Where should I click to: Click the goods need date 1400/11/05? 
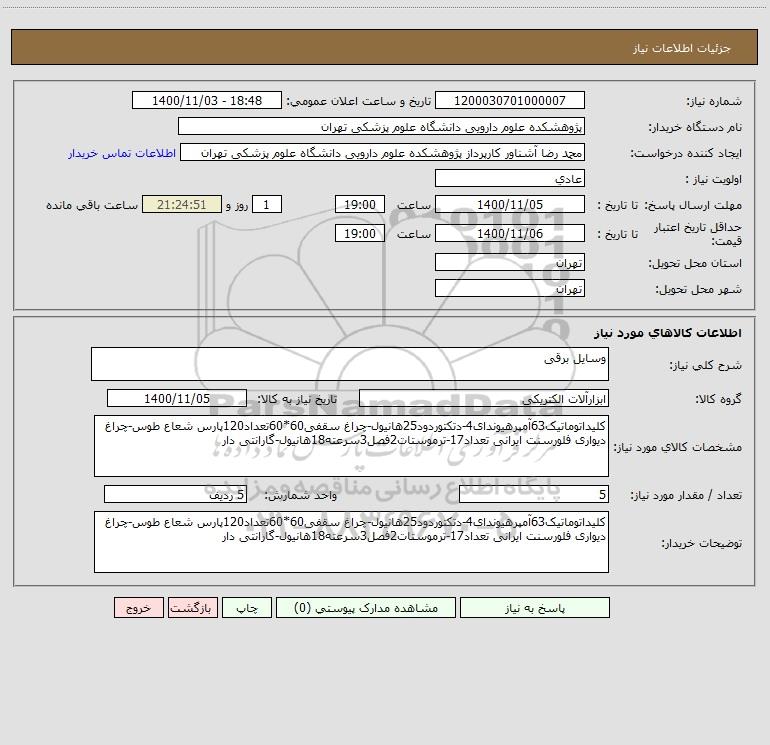tap(177, 398)
